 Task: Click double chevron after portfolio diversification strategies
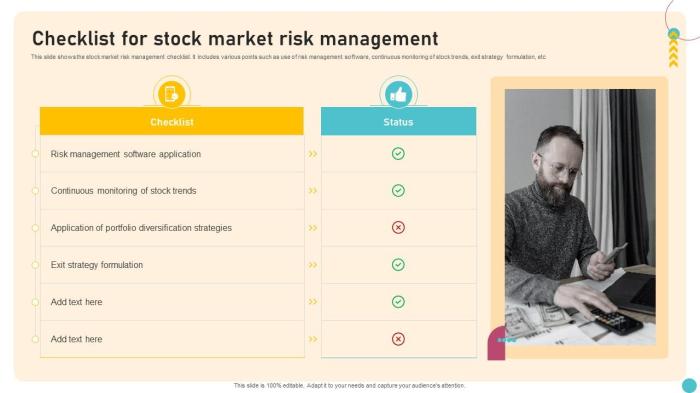coord(313,228)
